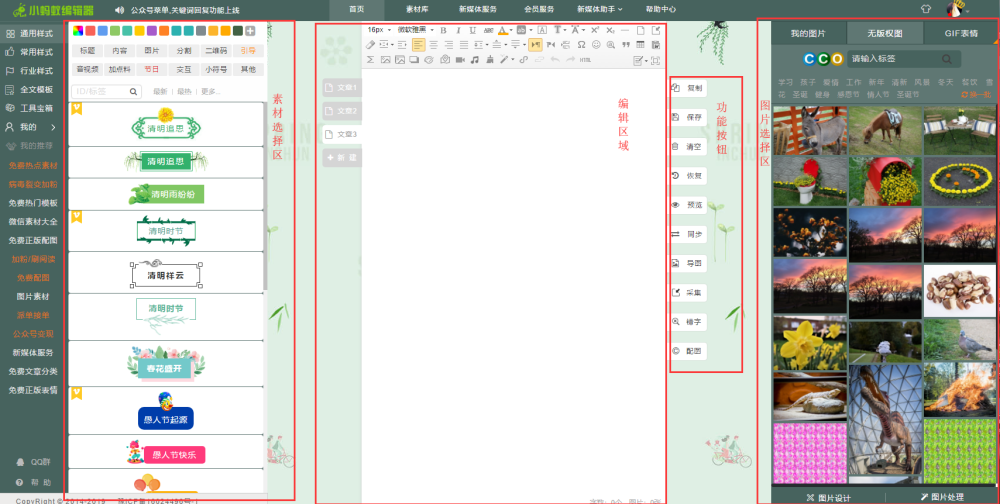Open the emoji smiley picker
This screenshot has height=504, width=1000.
tap(596, 45)
